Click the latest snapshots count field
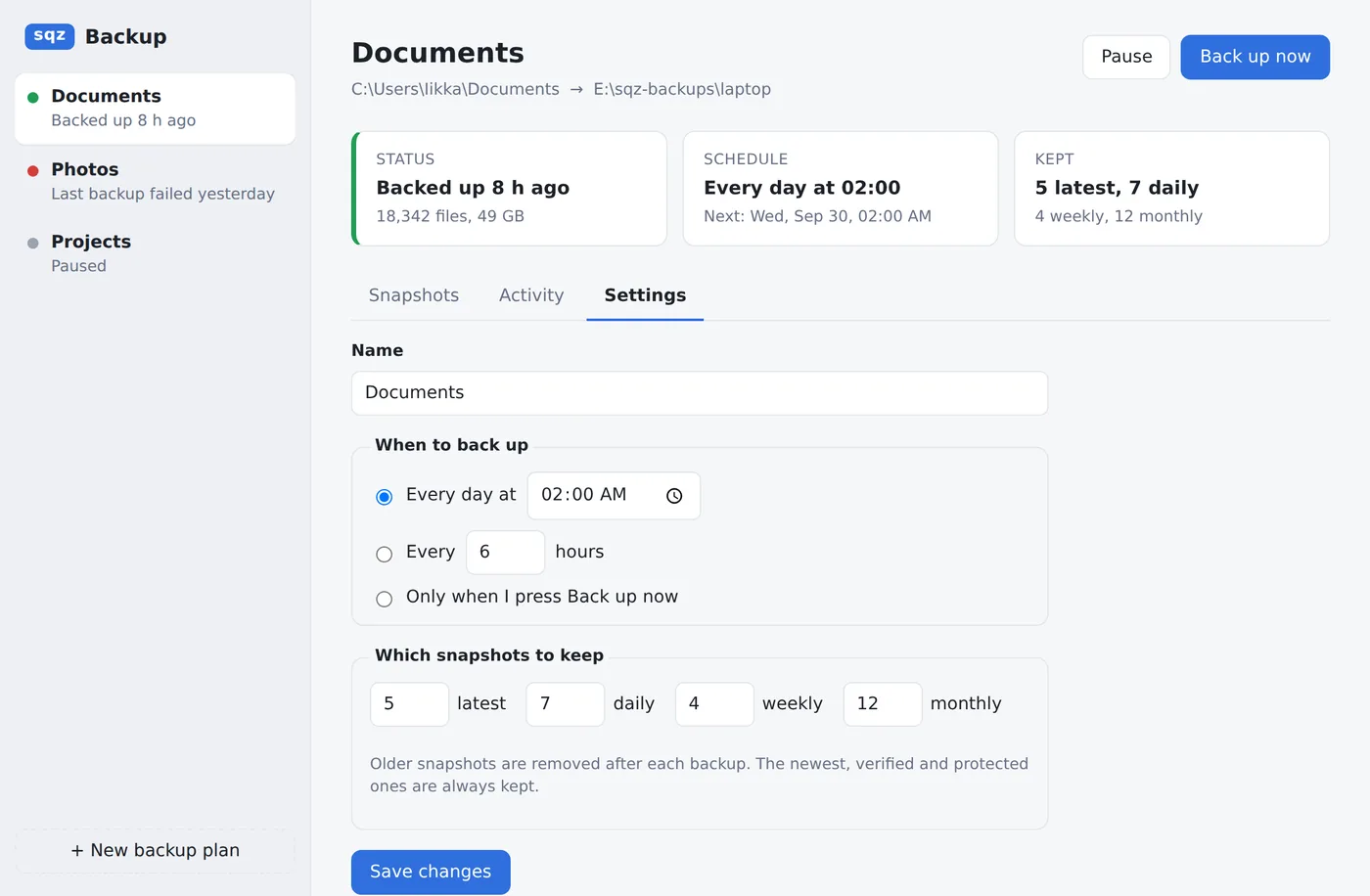 pyautogui.click(x=409, y=704)
